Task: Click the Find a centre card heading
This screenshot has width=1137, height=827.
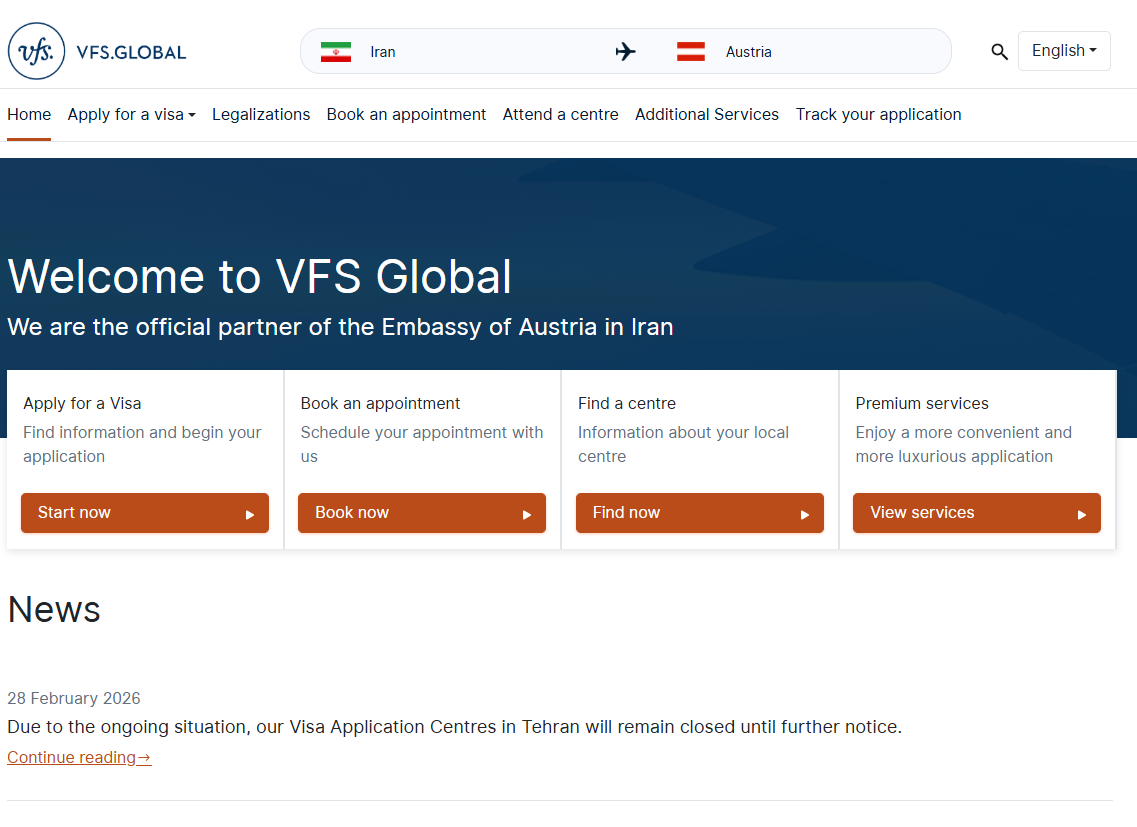Action: click(x=627, y=403)
